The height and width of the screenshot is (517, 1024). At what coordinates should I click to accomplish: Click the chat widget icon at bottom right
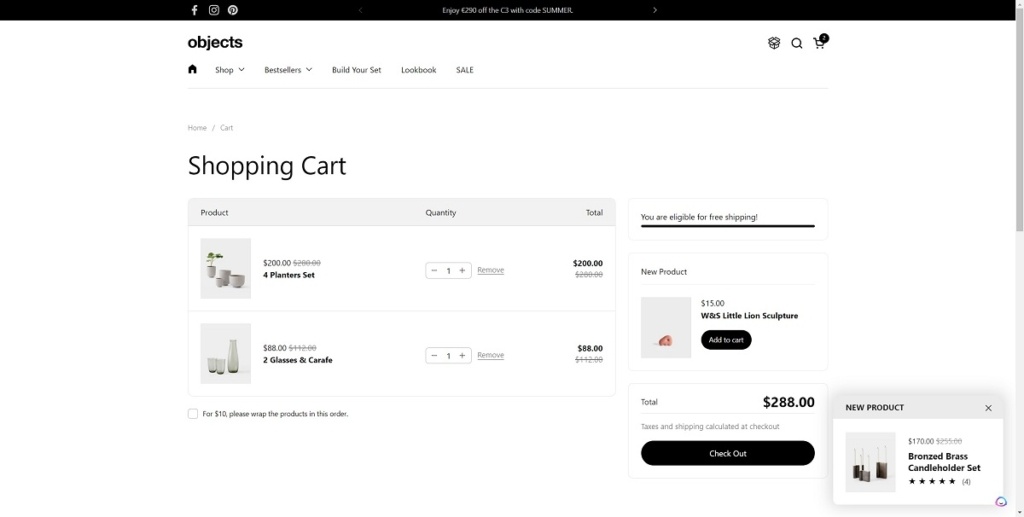tap(1001, 502)
